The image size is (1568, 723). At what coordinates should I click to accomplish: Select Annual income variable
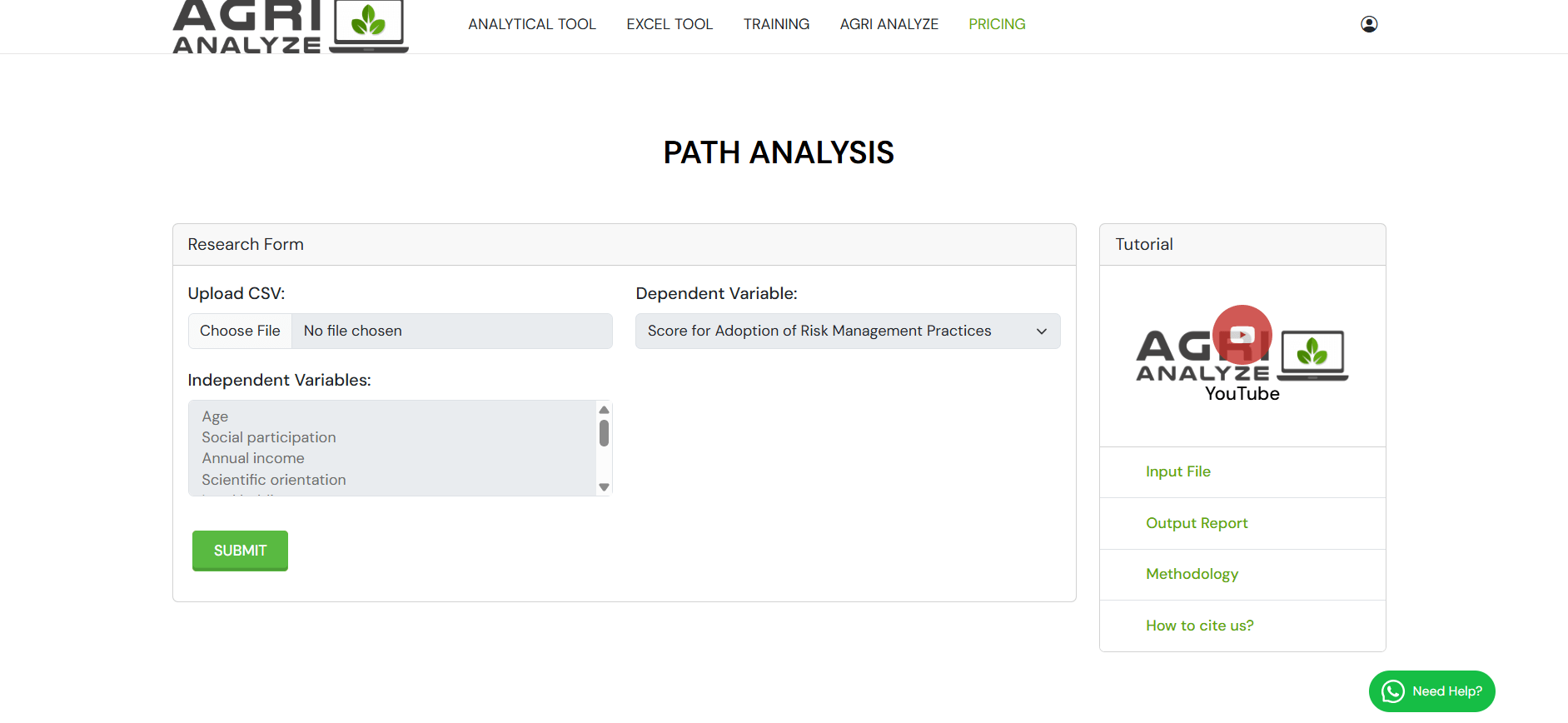point(253,458)
